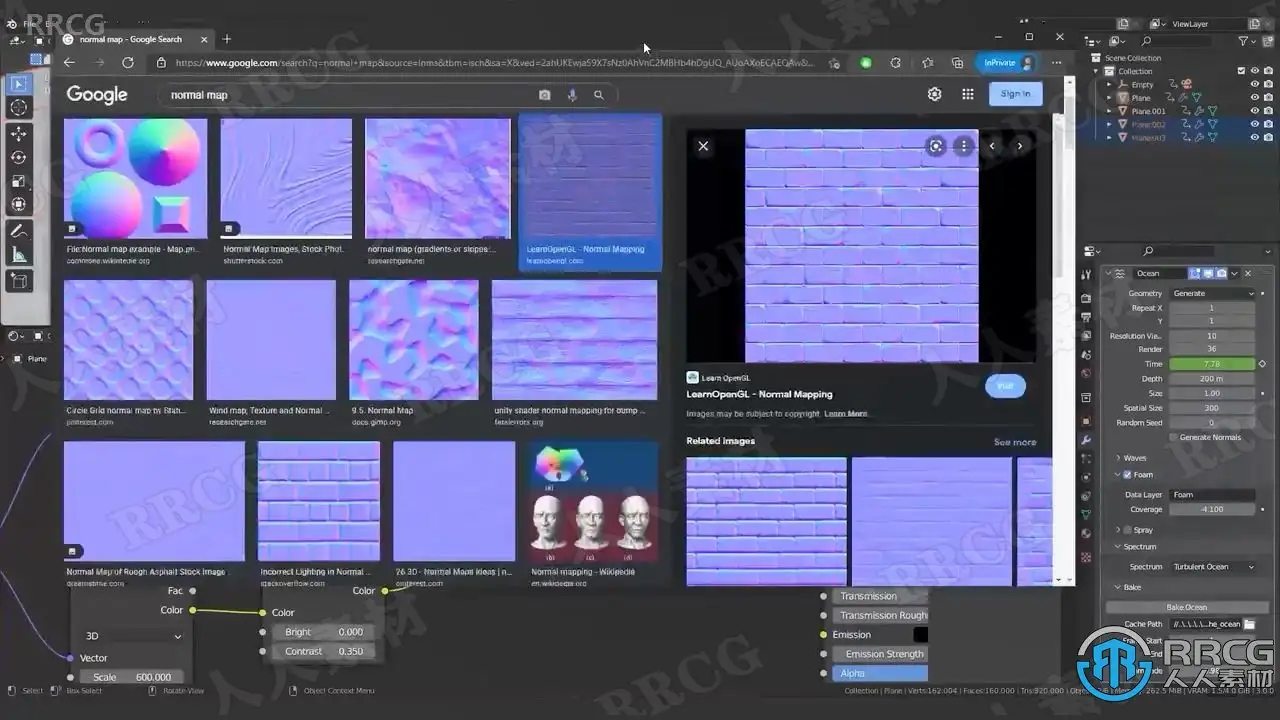Open the Spectrum Turbulent Ocean dropdown
Image resolution: width=1280 pixels, height=720 pixels.
[1212, 567]
